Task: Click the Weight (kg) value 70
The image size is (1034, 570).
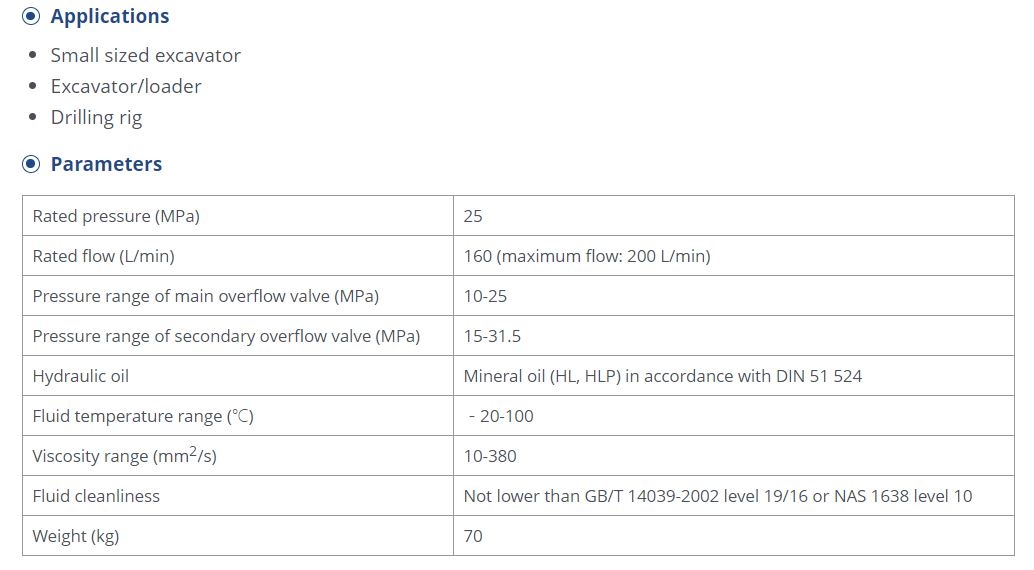Action: [473, 536]
